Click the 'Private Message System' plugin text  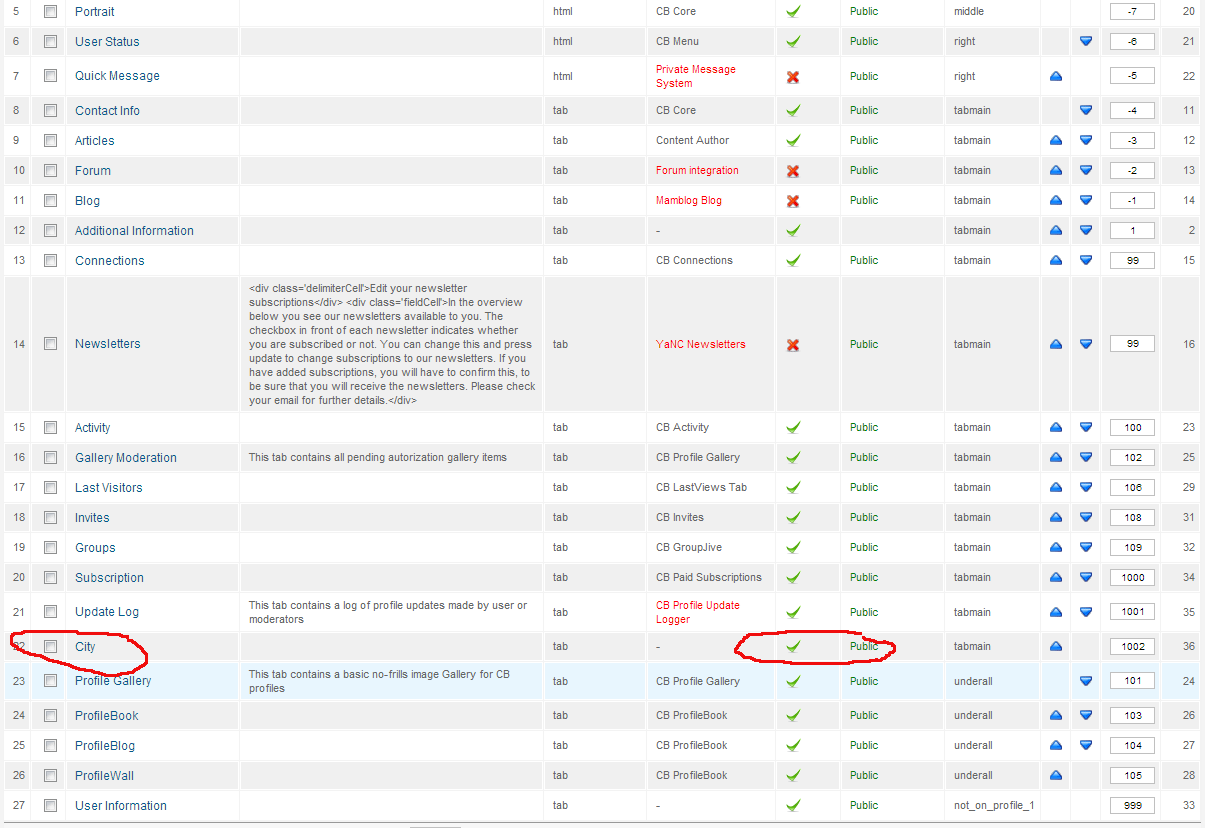696,77
